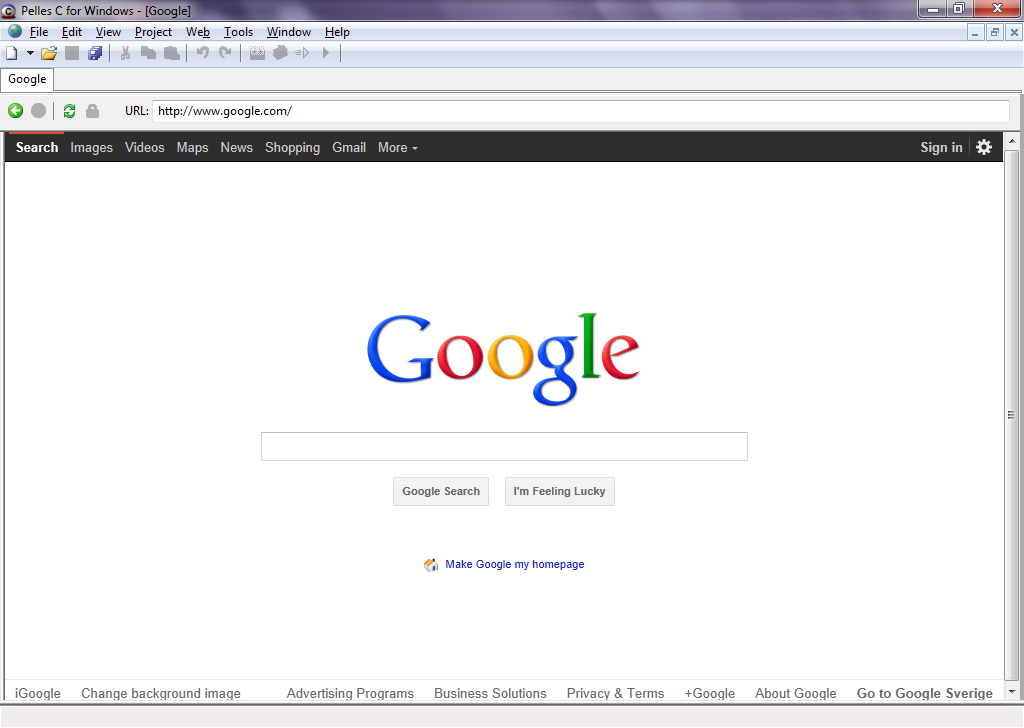Image resolution: width=1024 pixels, height=728 pixels.
Task: Click the Cut scissors icon
Action: click(125, 54)
